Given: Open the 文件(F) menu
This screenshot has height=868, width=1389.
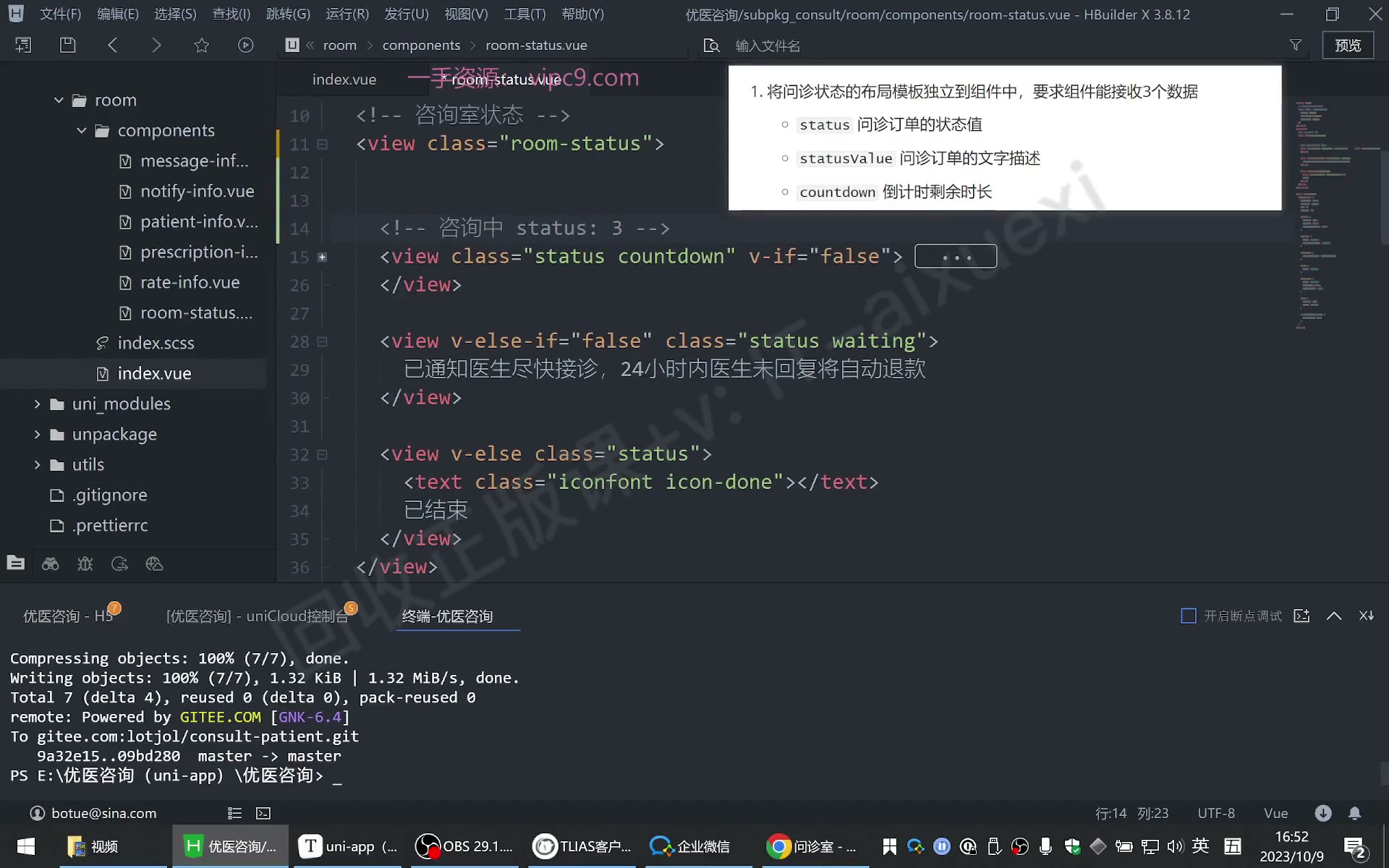Looking at the screenshot, I should tap(60, 14).
